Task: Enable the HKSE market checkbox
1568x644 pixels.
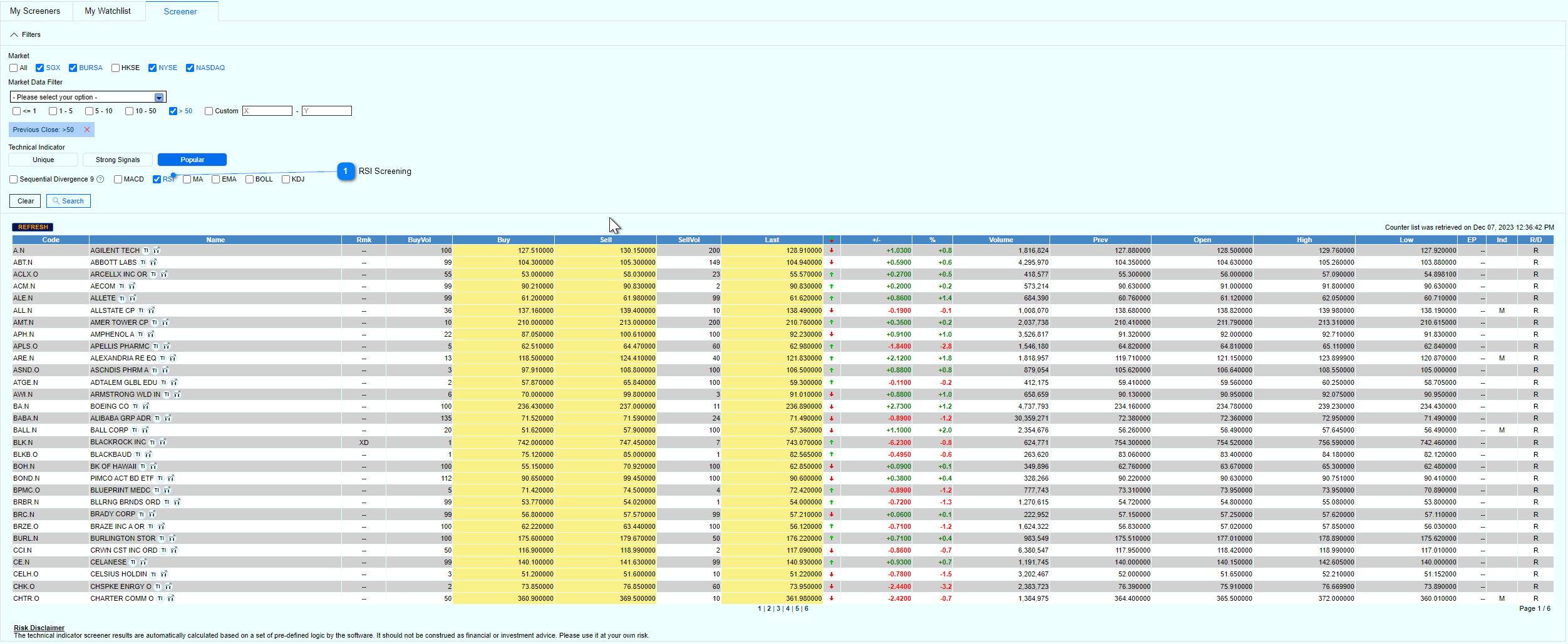Action: pyautogui.click(x=116, y=68)
